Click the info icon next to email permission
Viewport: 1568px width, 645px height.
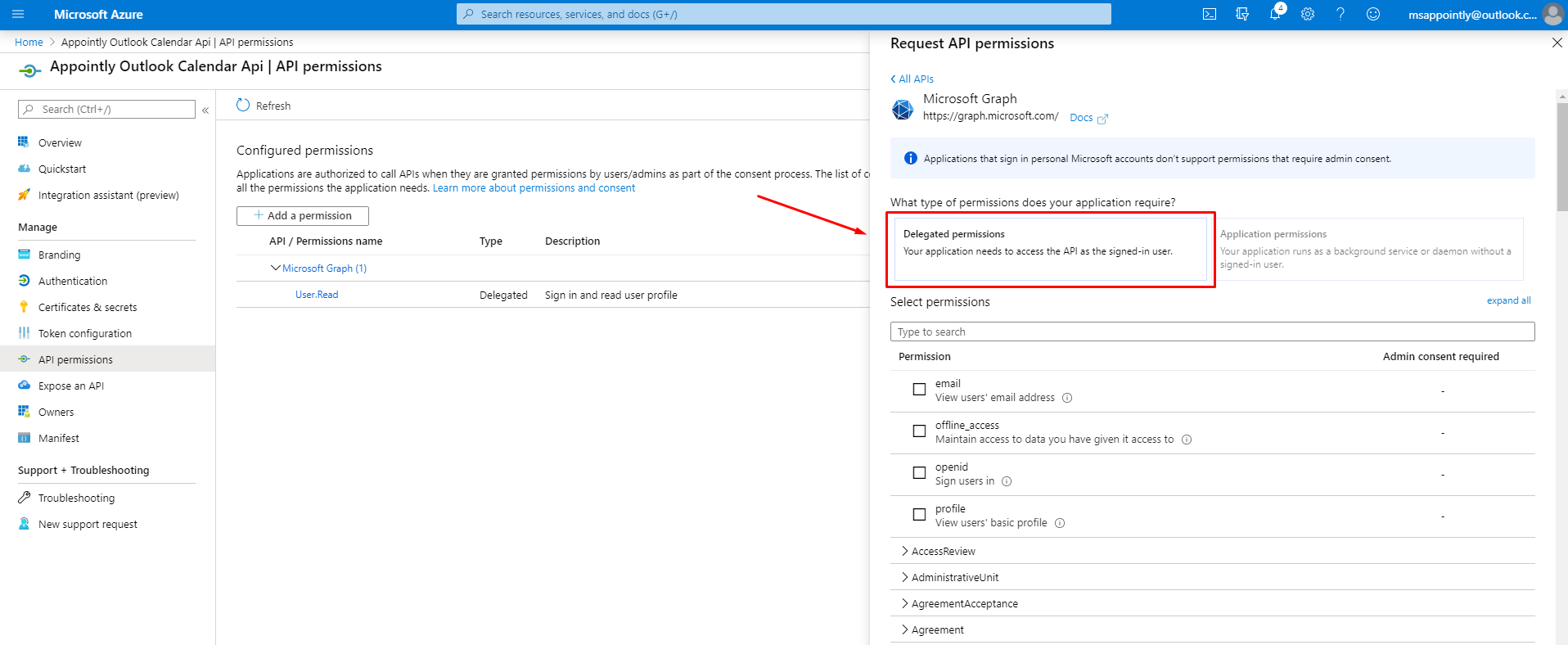coord(1067,398)
